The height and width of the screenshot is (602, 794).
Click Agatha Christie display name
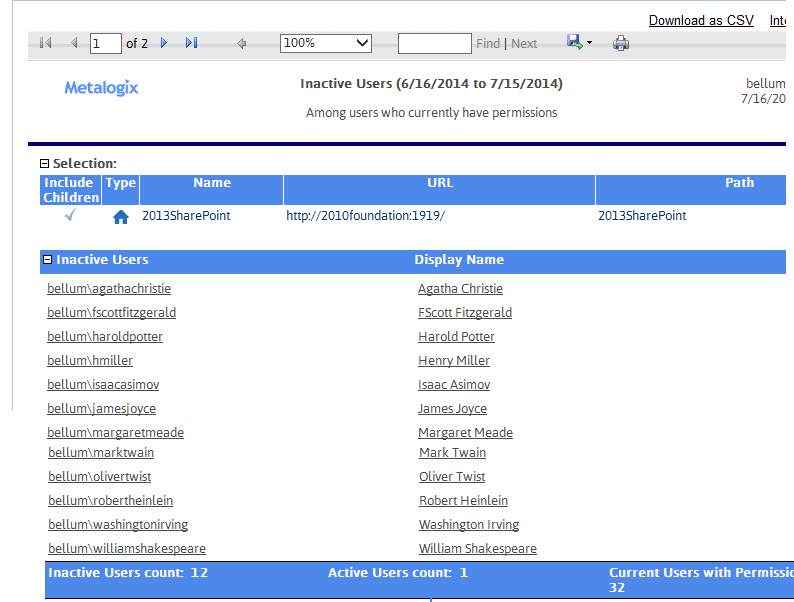point(460,289)
